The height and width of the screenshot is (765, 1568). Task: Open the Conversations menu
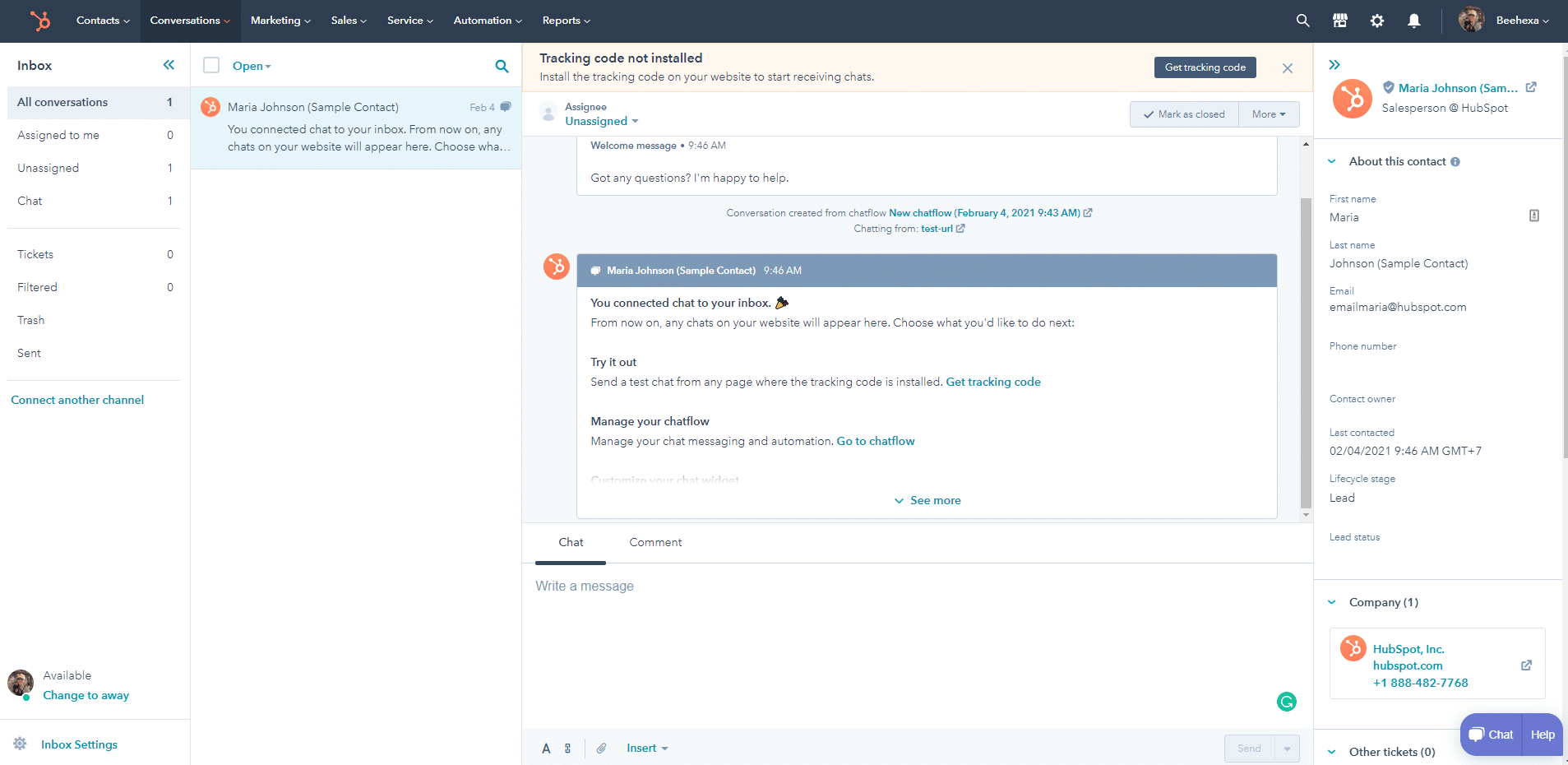190,21
